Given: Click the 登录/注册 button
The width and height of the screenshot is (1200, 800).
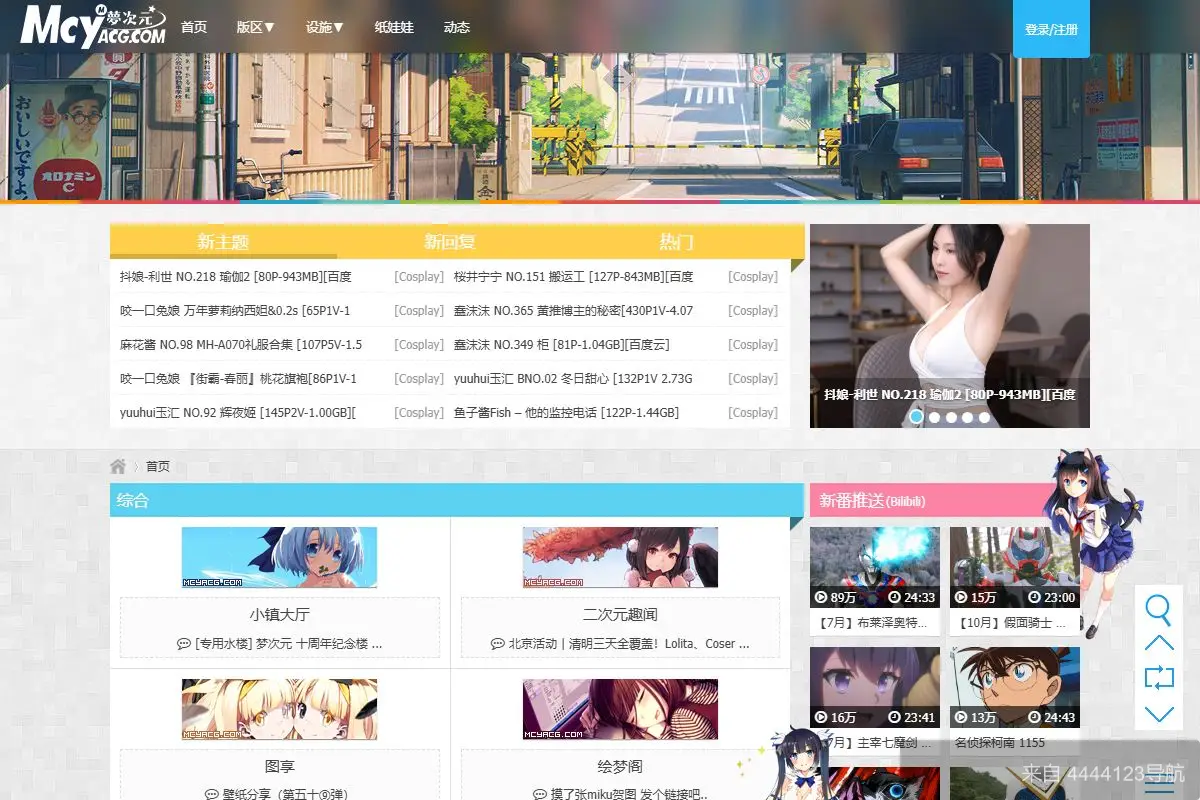Looking at the screenshot, I should pos(1051,30).
